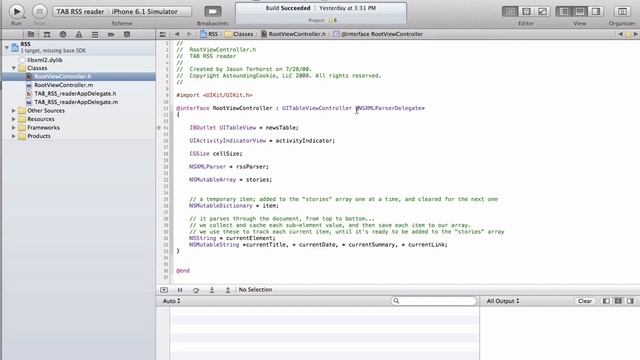Run the TAB RSS reader app
The image size is (640, 360).
(x=17, y=11)
